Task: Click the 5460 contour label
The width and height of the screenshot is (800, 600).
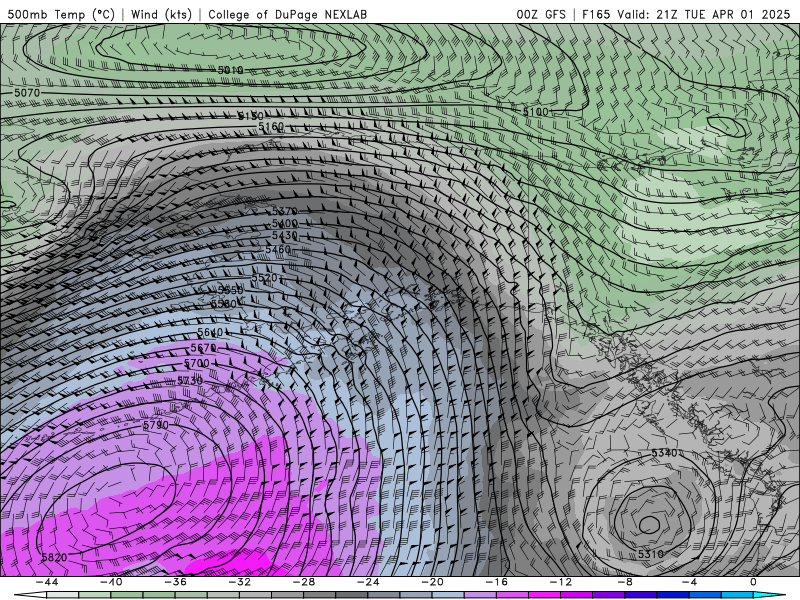Action: click(279, 249)
